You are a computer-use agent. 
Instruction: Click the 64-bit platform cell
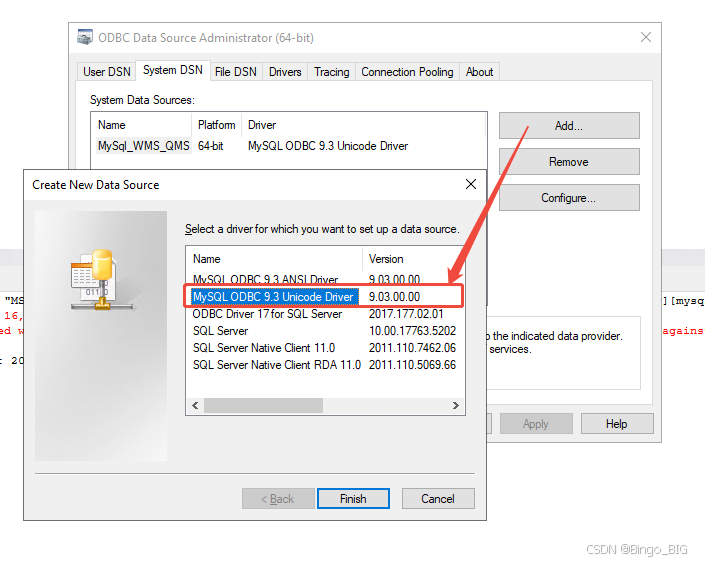tap(210, 146)
